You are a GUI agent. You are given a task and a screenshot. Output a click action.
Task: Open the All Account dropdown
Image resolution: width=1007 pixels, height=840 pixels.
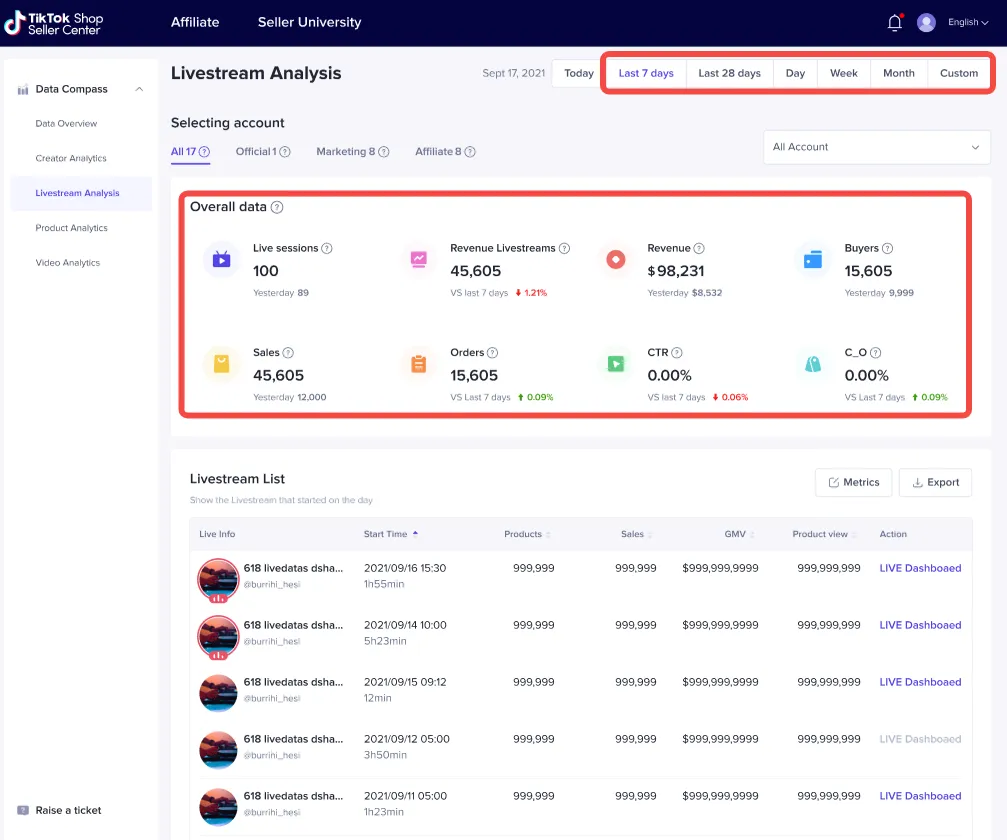tap(876, 147)
